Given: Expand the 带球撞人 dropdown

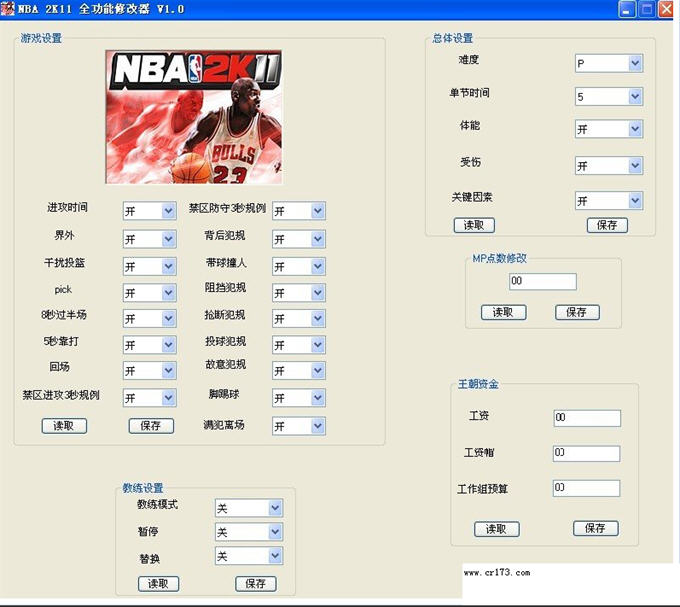Looking at the screenshot, I should tap(299, 266).
